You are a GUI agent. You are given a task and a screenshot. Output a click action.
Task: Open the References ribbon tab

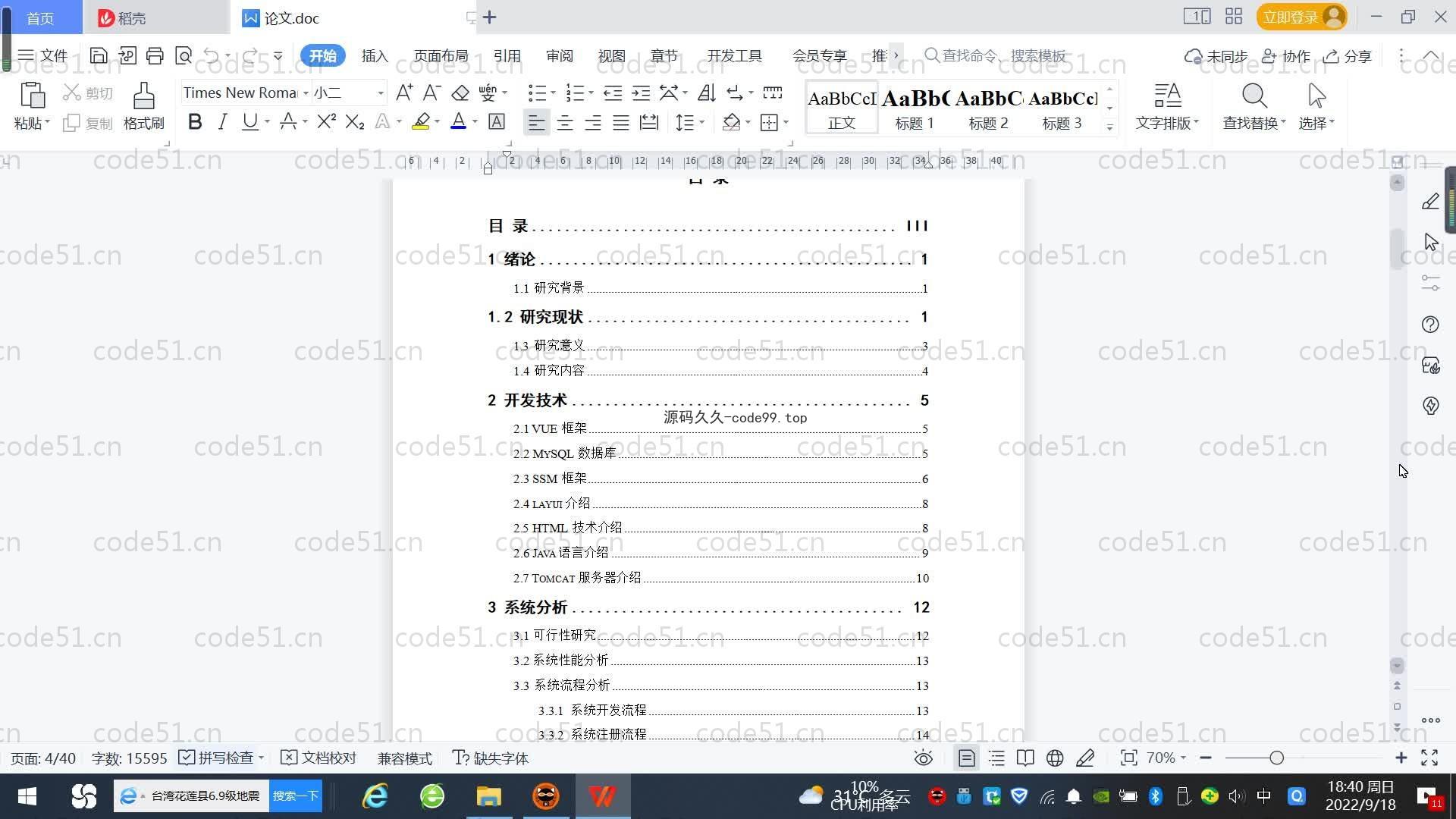click(507, 55)
